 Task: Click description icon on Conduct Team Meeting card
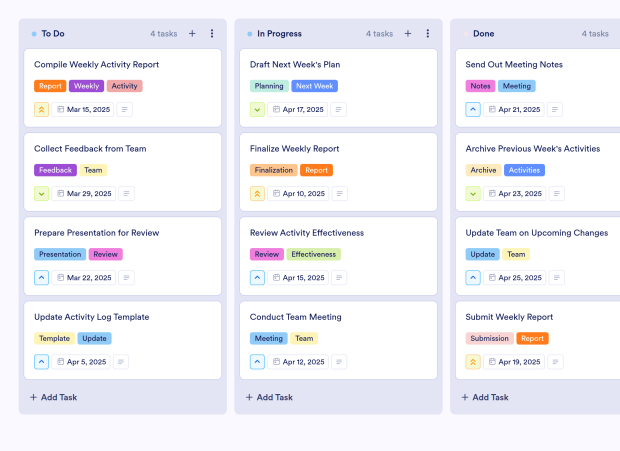tap(342, 362)
